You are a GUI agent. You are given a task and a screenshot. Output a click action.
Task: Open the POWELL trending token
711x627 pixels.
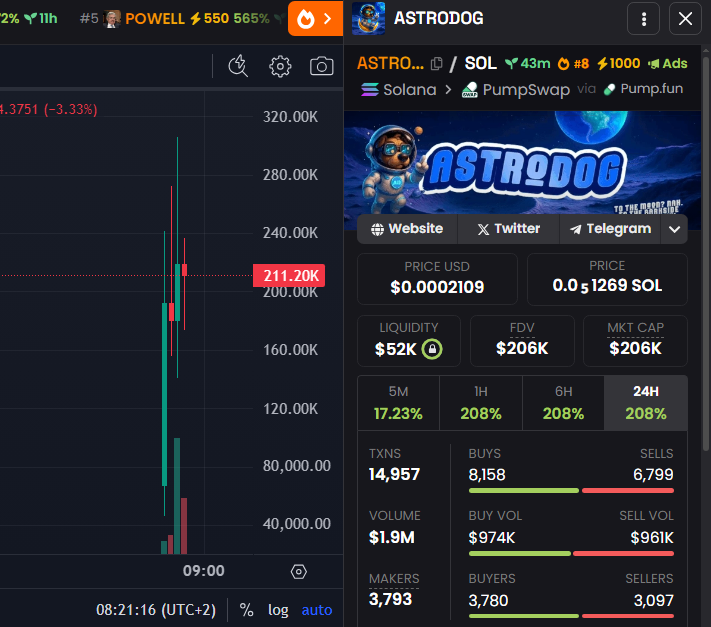coord(155,19)
